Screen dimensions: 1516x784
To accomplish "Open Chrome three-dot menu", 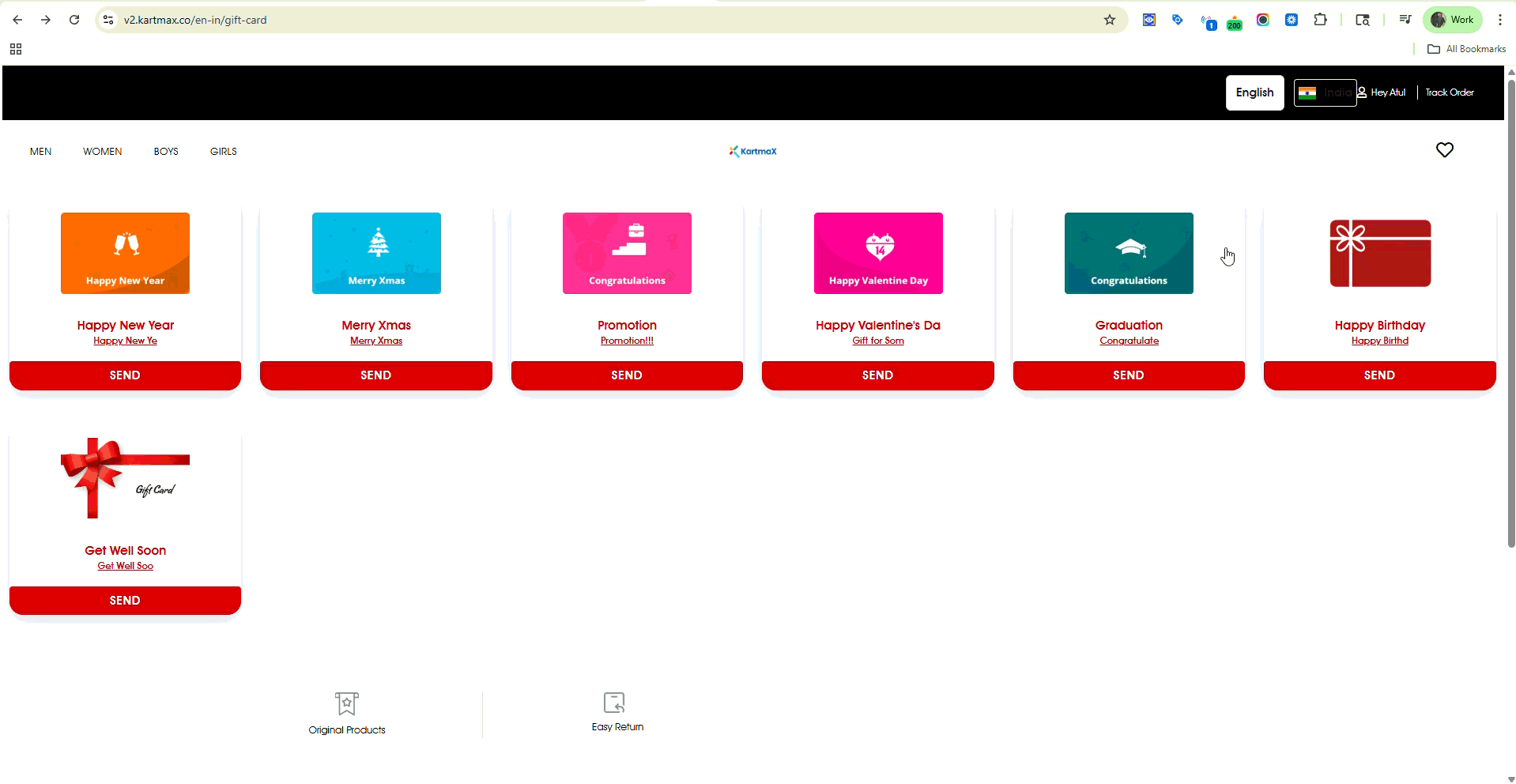I will click(1499, 20).
